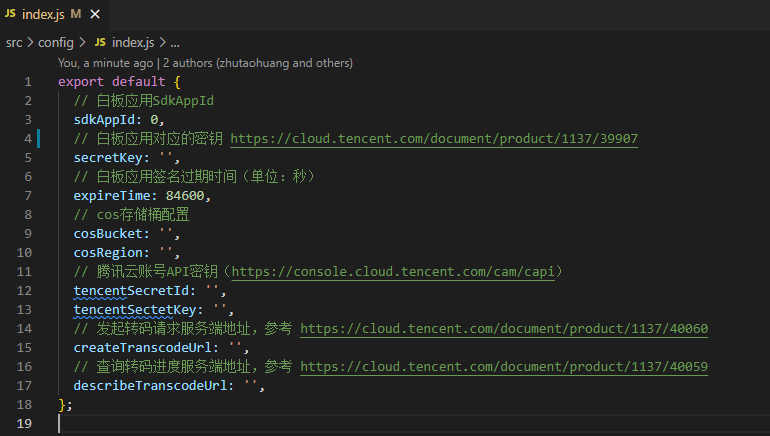Click line number 4 in the gutter
This screenshot has height=436, width=770.
point(28,139)
